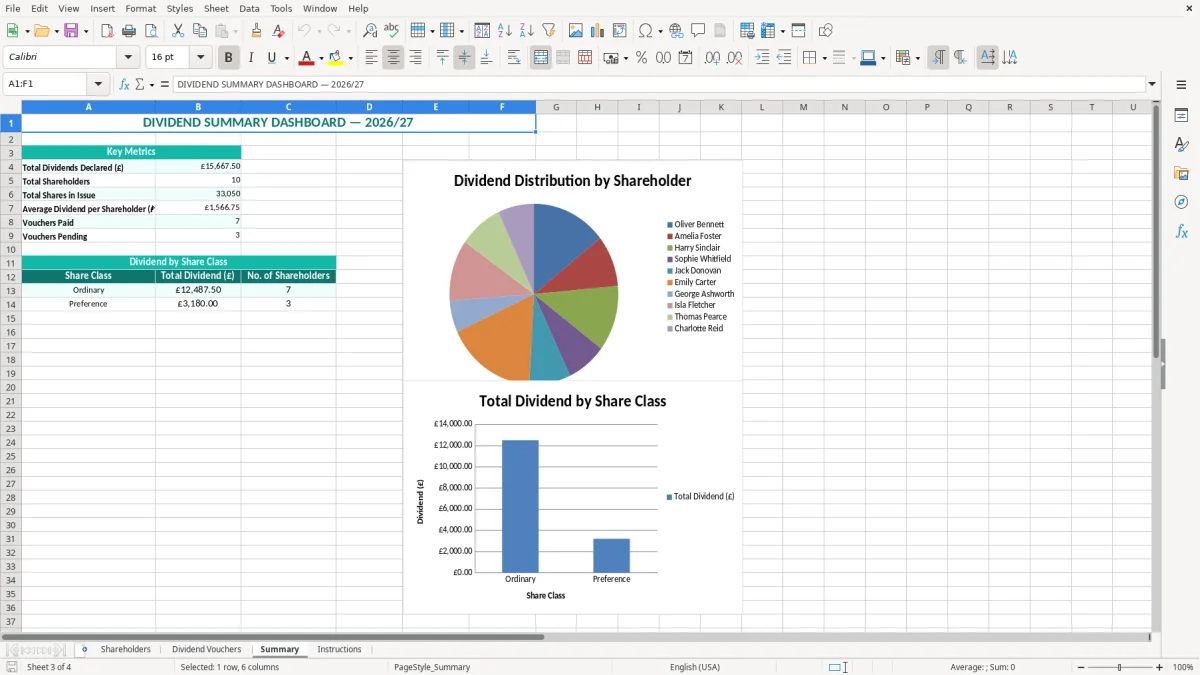This screenshot has width=1200, height=675.
Task: Toggle Align Right
Action: pyautogui.click(x=415, y=58)
